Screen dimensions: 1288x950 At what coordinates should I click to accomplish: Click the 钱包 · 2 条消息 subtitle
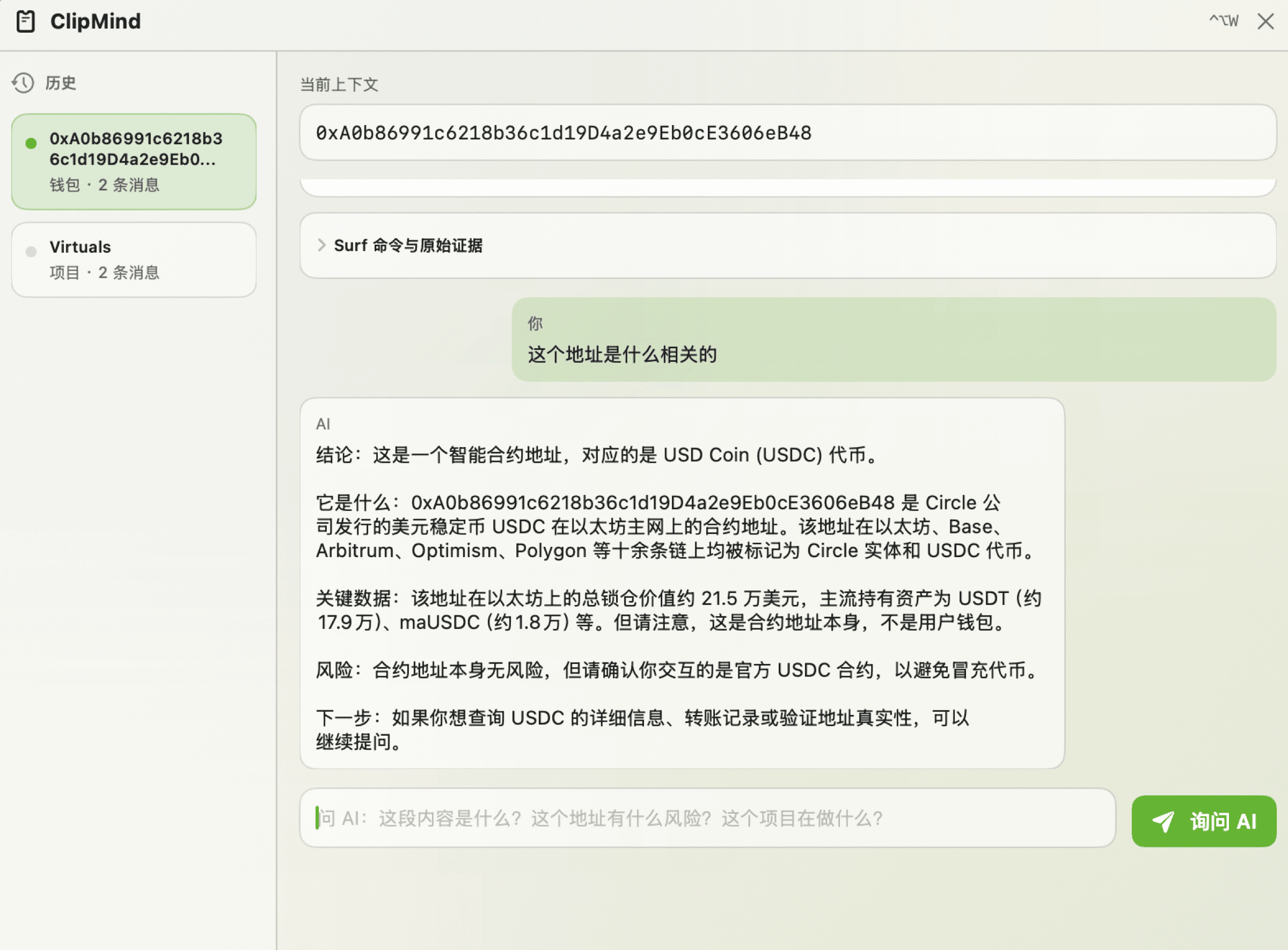tap(104, 185)
